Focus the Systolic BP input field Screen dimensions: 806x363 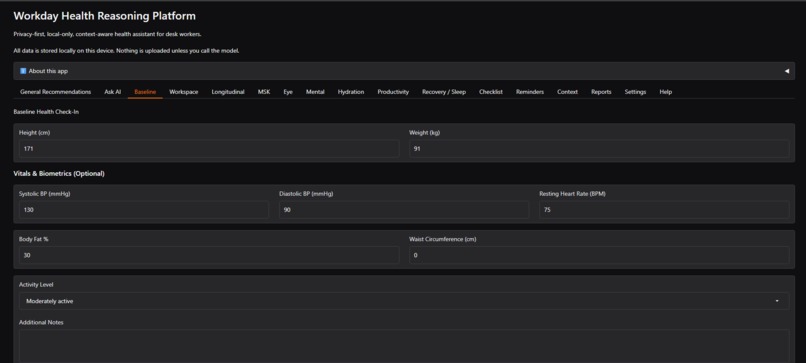point(143,210)
